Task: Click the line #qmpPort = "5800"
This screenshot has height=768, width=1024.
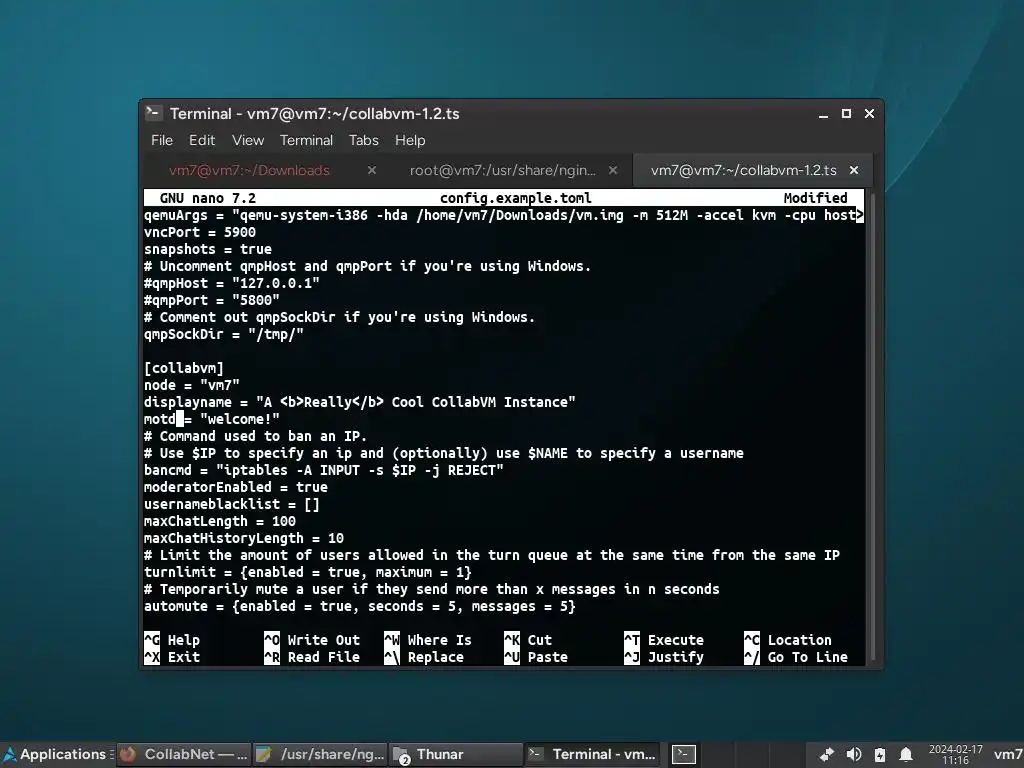Action: (212, 300)
